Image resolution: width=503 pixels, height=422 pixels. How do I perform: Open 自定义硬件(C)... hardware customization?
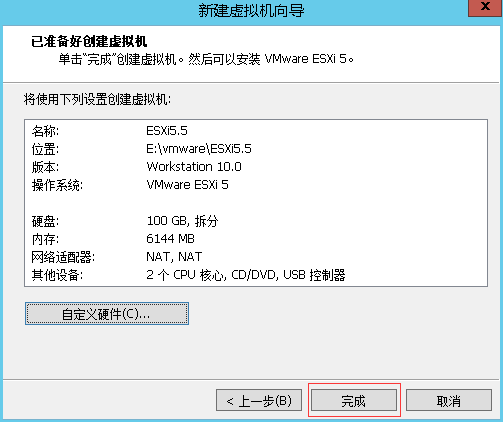107,314
